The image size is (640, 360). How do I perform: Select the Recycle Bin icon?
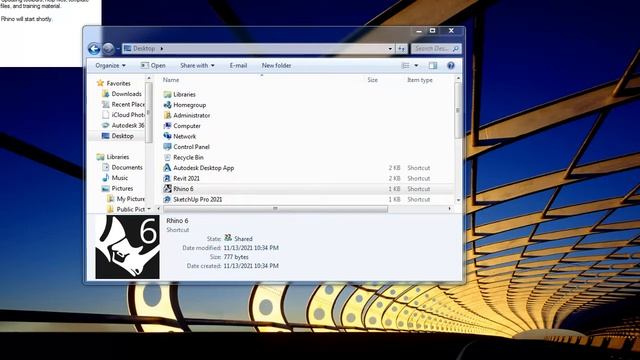pyautogui.click(x=167, y=157)
